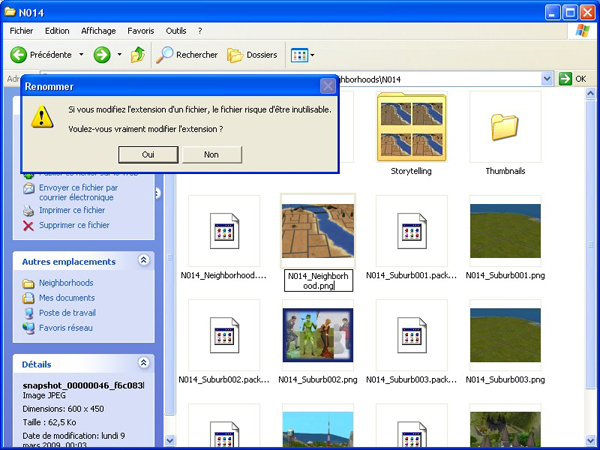The width and height of the screenshot is (600, 450).
Task: Open Poste de travail link
Action: pyautogui.click(x=67, y=313)
